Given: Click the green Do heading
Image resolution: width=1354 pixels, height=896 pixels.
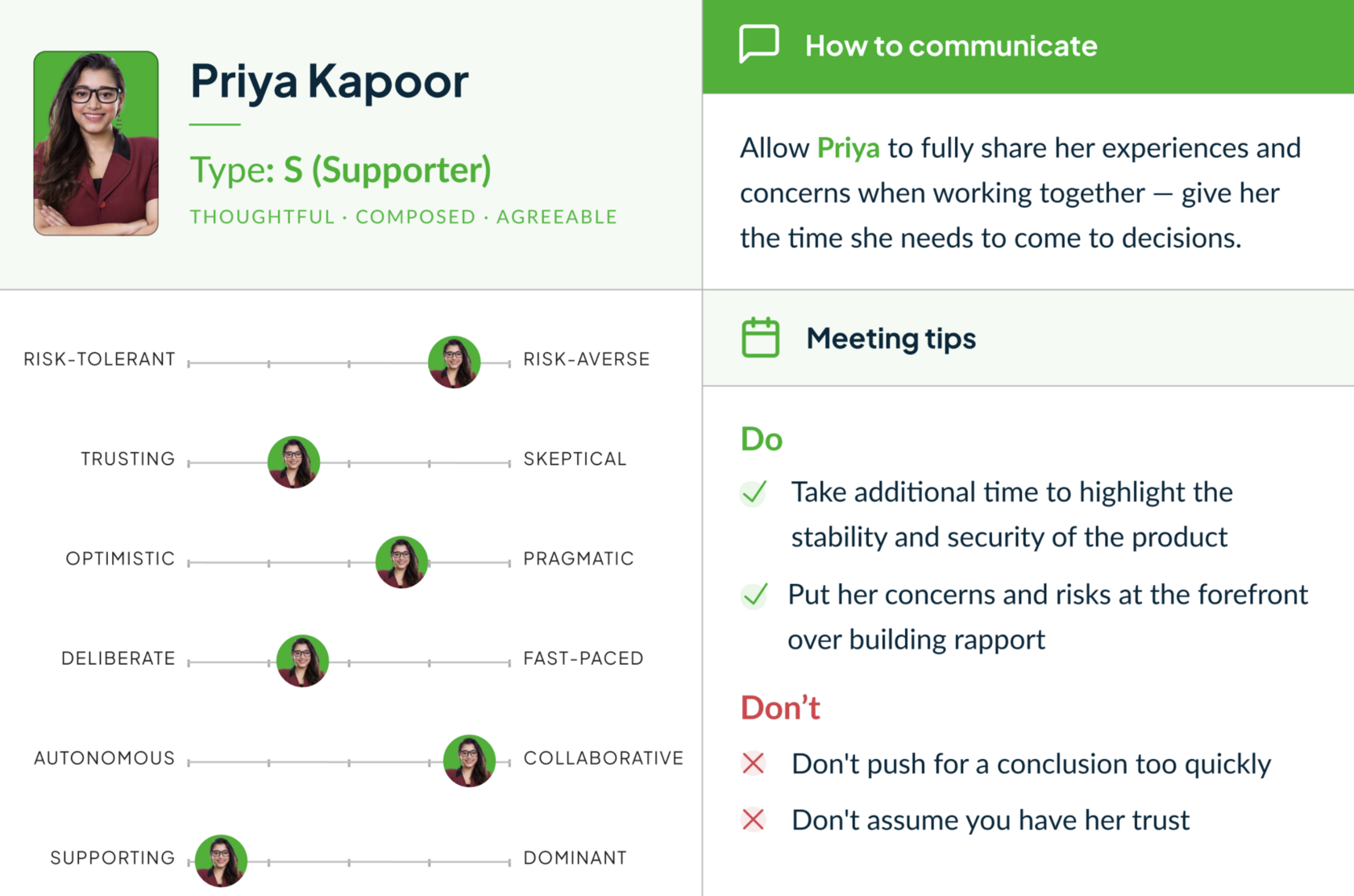Looking at the screenshot, I should point(762,439).
